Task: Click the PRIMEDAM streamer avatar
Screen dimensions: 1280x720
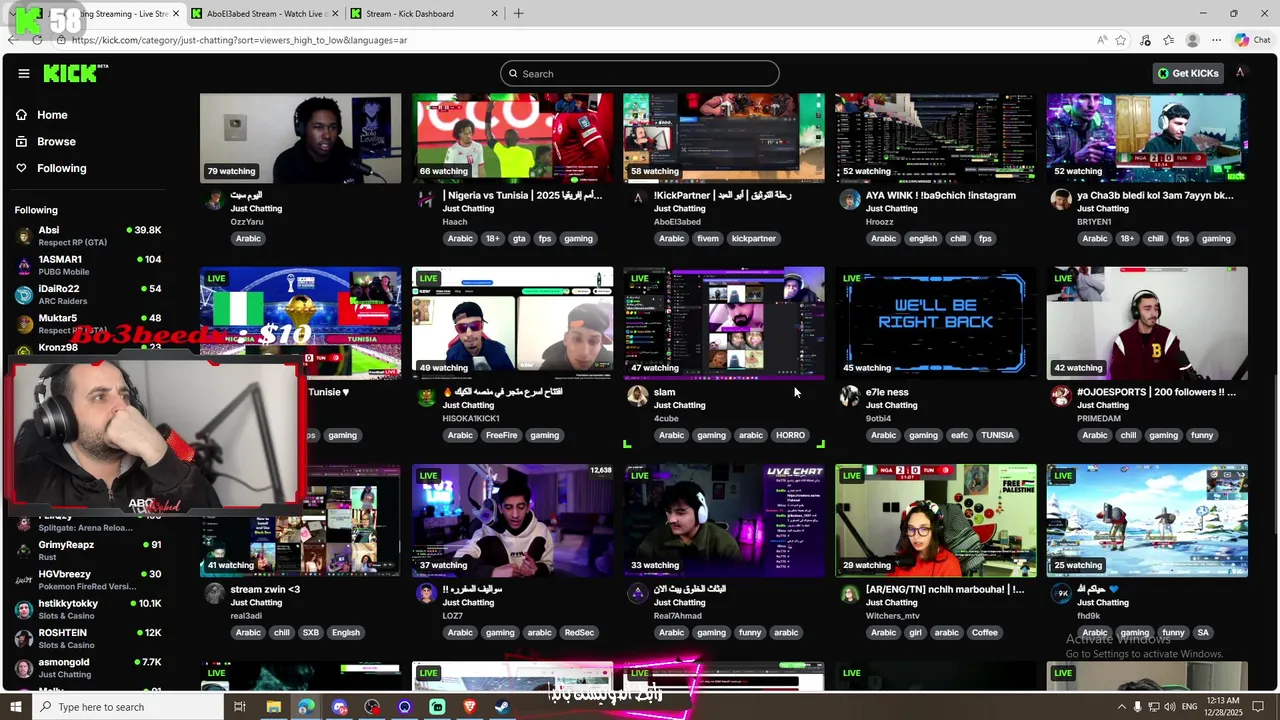Action: coord(1061,397)
